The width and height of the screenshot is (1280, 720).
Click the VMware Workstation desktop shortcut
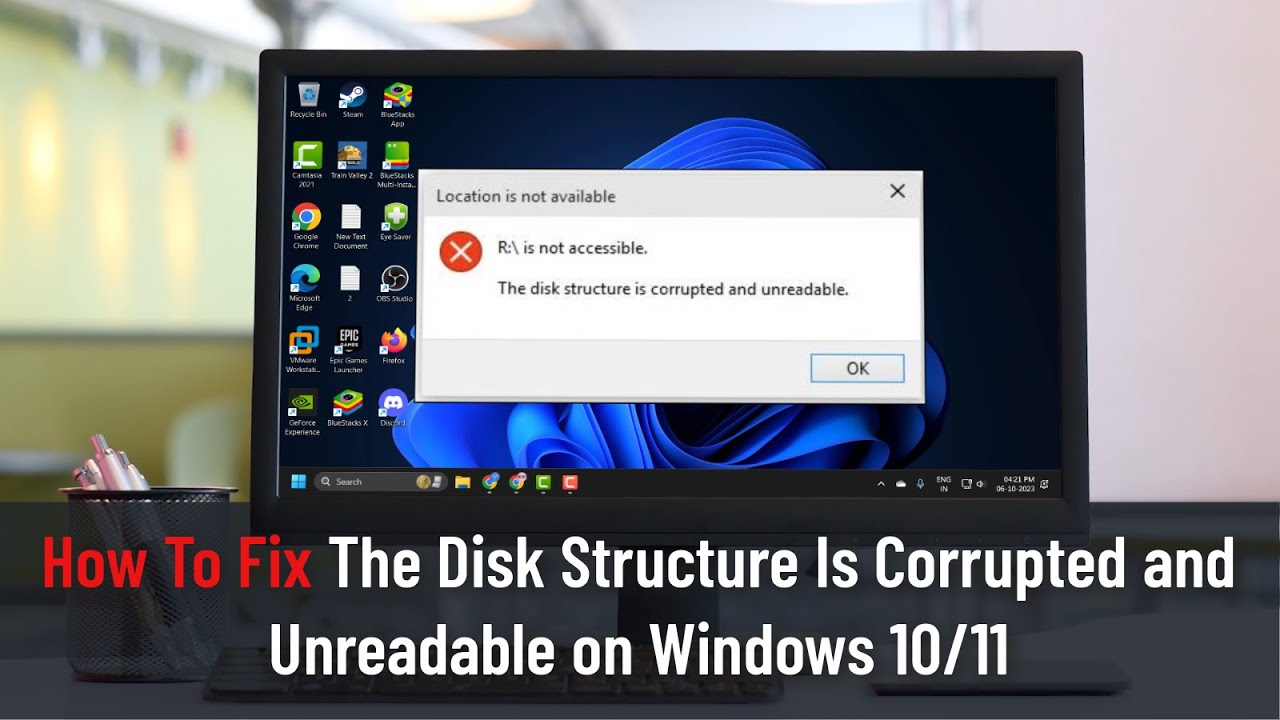[303, 350]
